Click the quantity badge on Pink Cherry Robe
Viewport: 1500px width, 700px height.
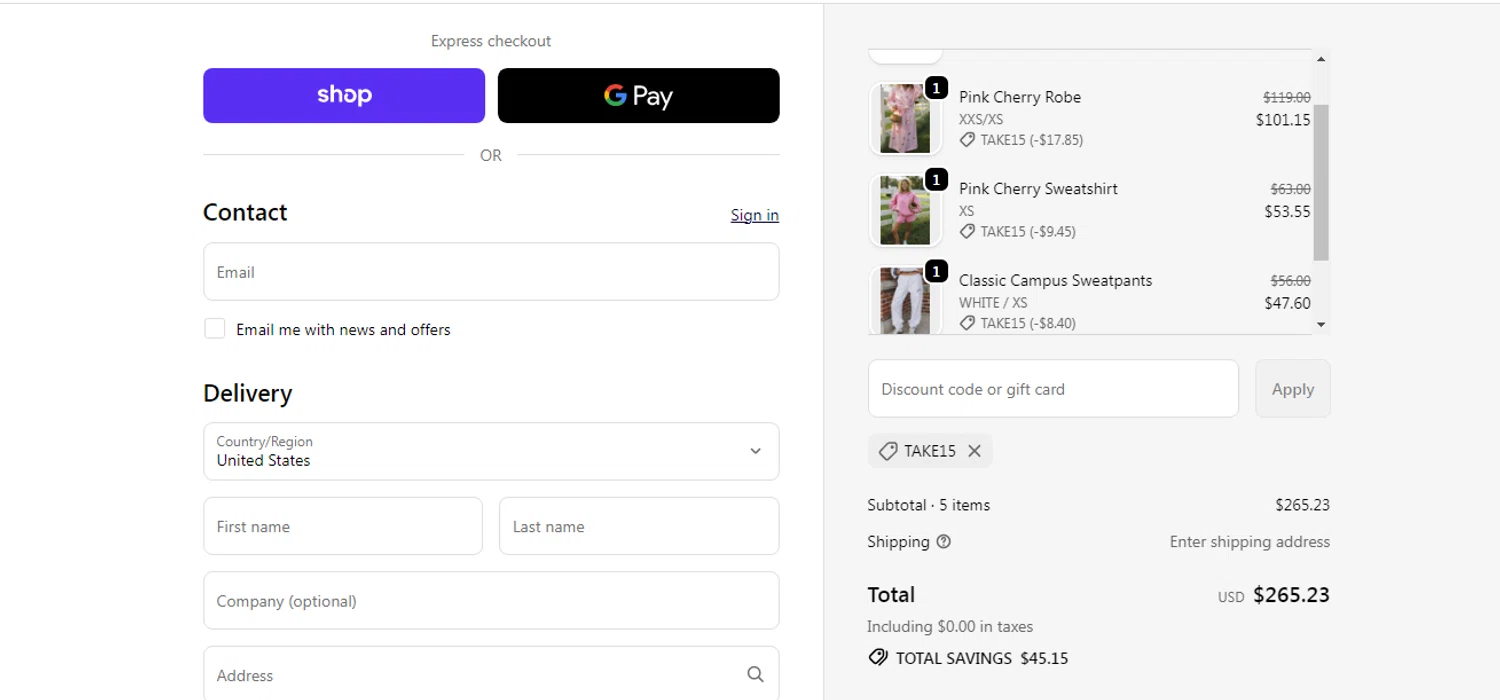point(936,89)
